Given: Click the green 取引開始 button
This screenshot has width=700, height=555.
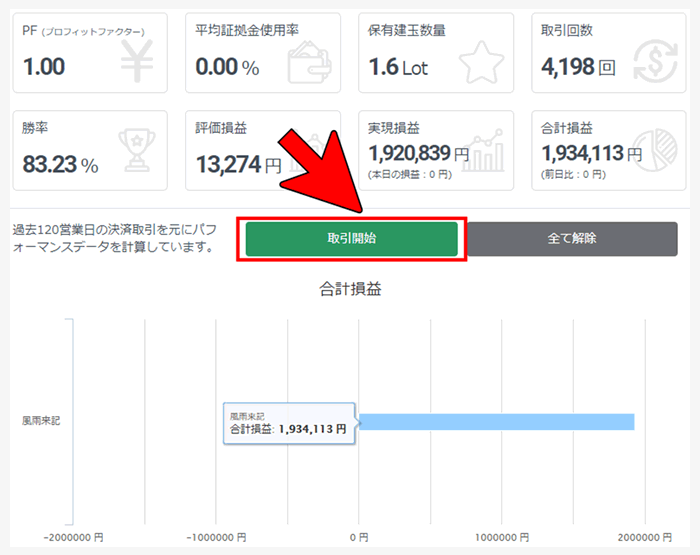Looking at the screenshot, I should pos(351,238).
